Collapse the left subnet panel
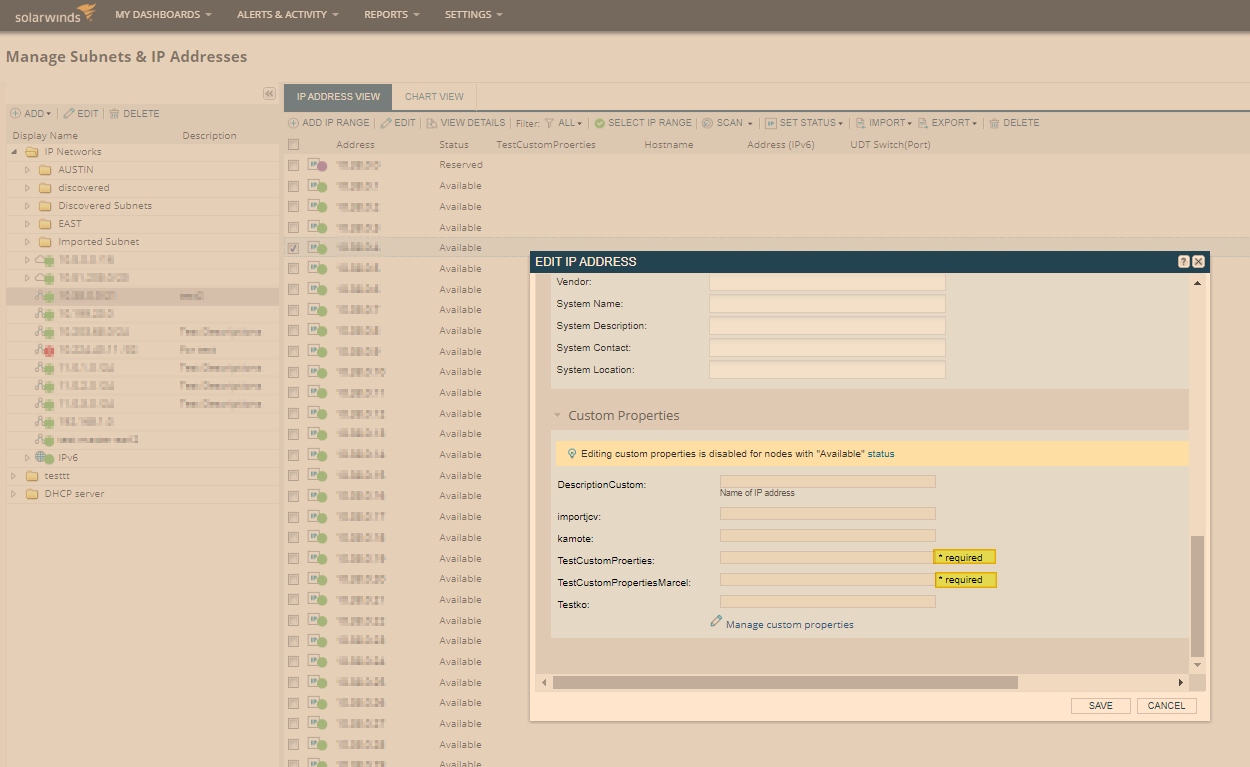 click(x=269, y=93)
